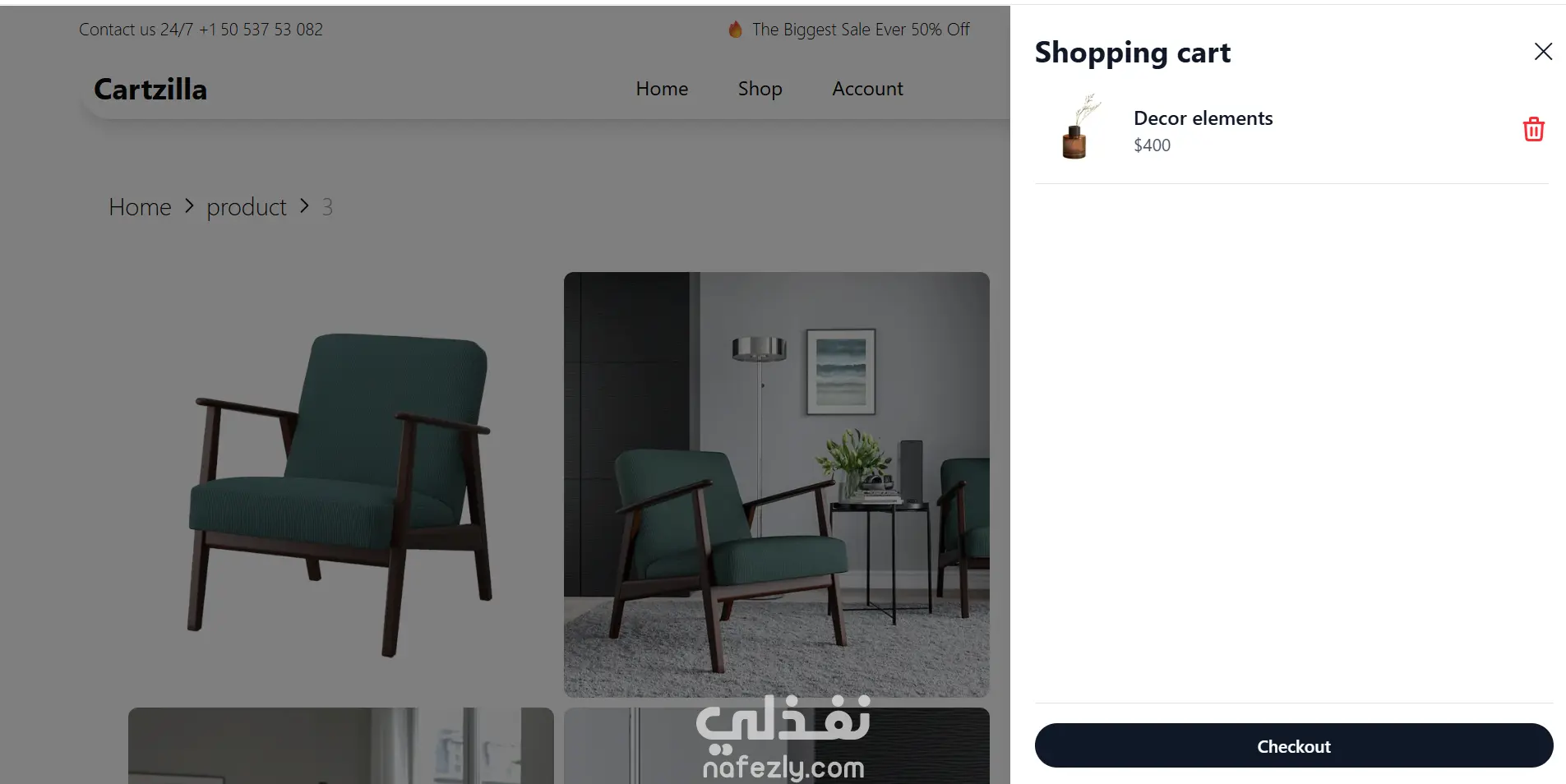Go to Home in the breadcrumb

(x=140, y=207)
